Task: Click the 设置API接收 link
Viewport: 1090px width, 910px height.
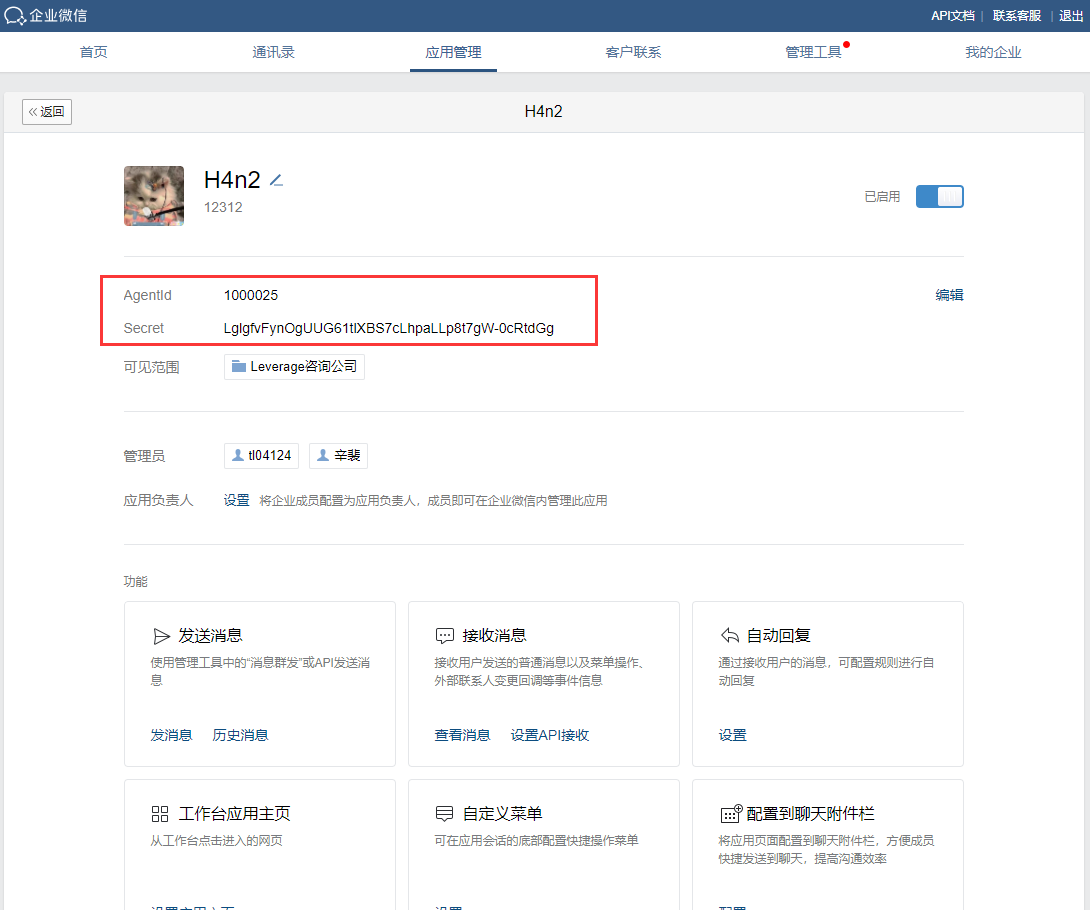Action: [x=550, y=736]
